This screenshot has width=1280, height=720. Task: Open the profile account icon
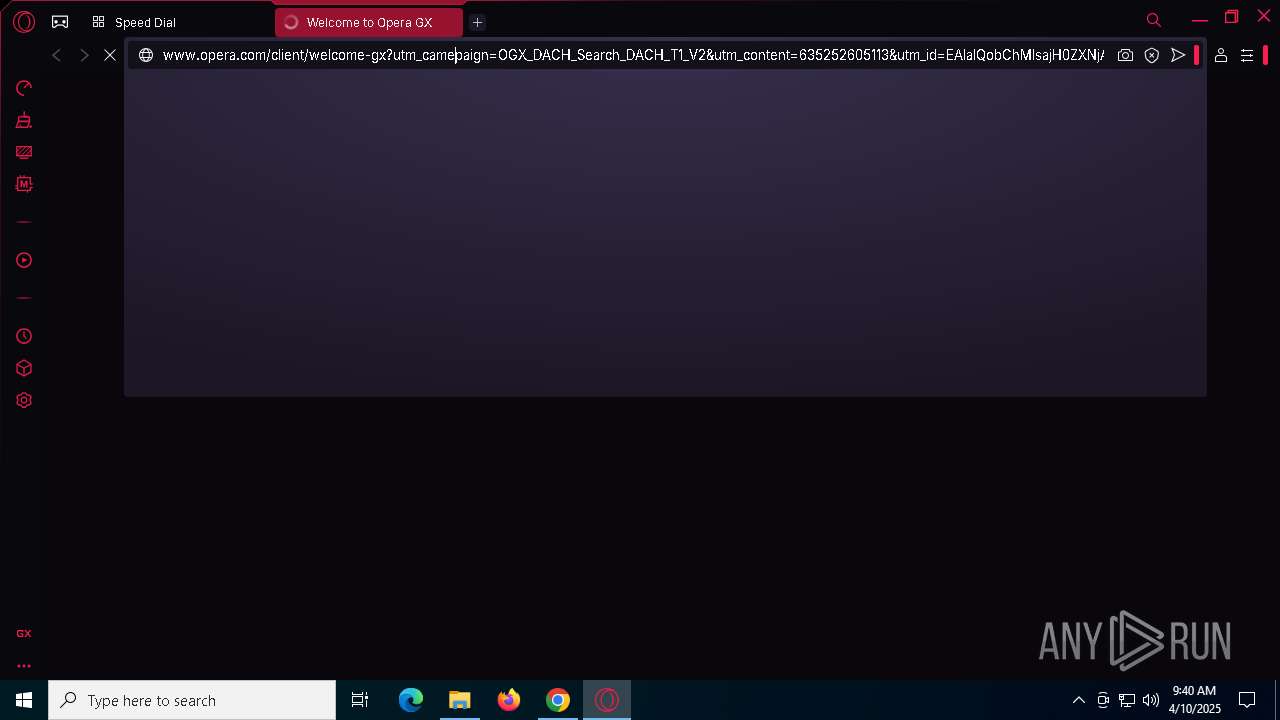click(x=1221, y=55)
